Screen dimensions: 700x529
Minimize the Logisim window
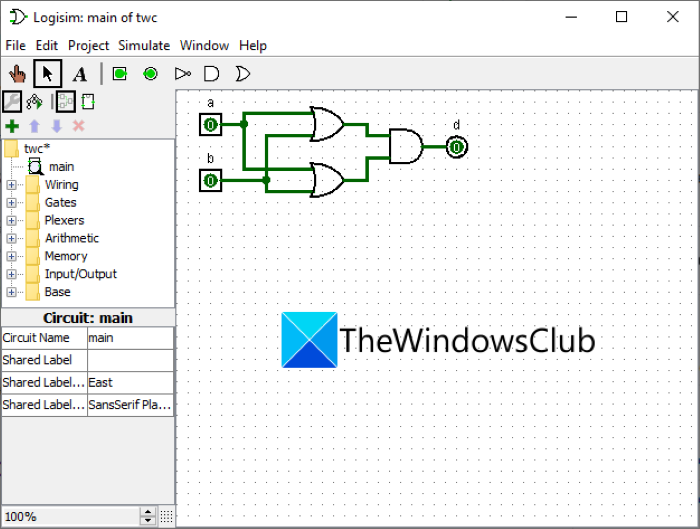[x=571, y=17]
